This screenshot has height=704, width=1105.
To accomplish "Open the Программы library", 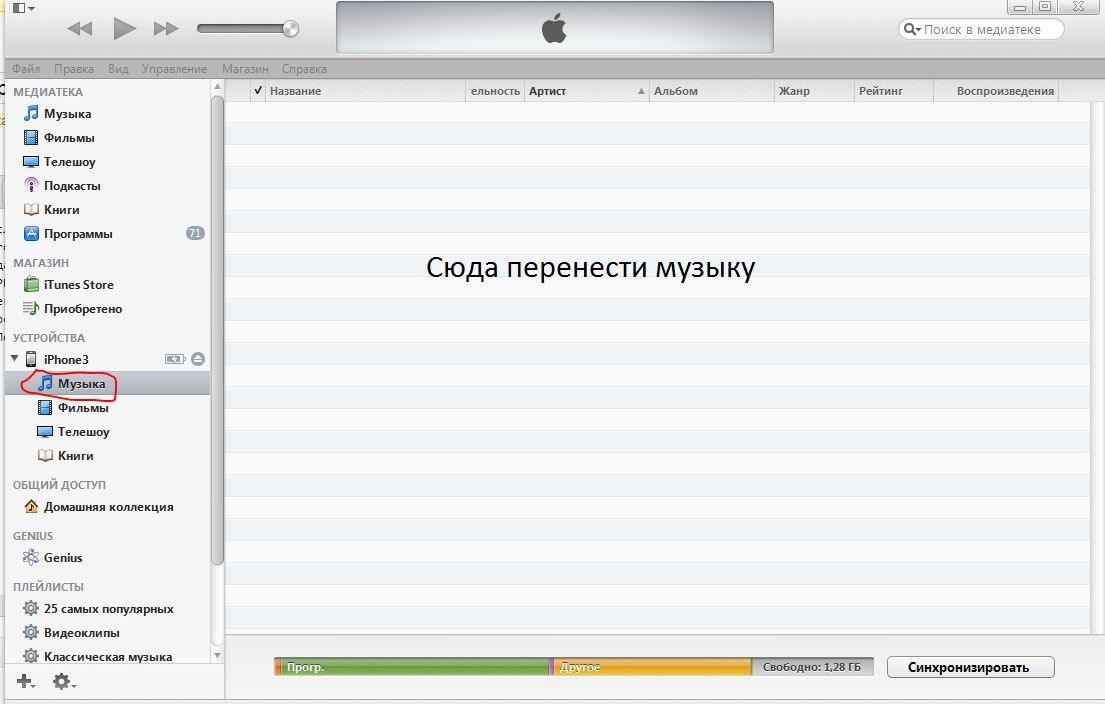I will point(78,233).
